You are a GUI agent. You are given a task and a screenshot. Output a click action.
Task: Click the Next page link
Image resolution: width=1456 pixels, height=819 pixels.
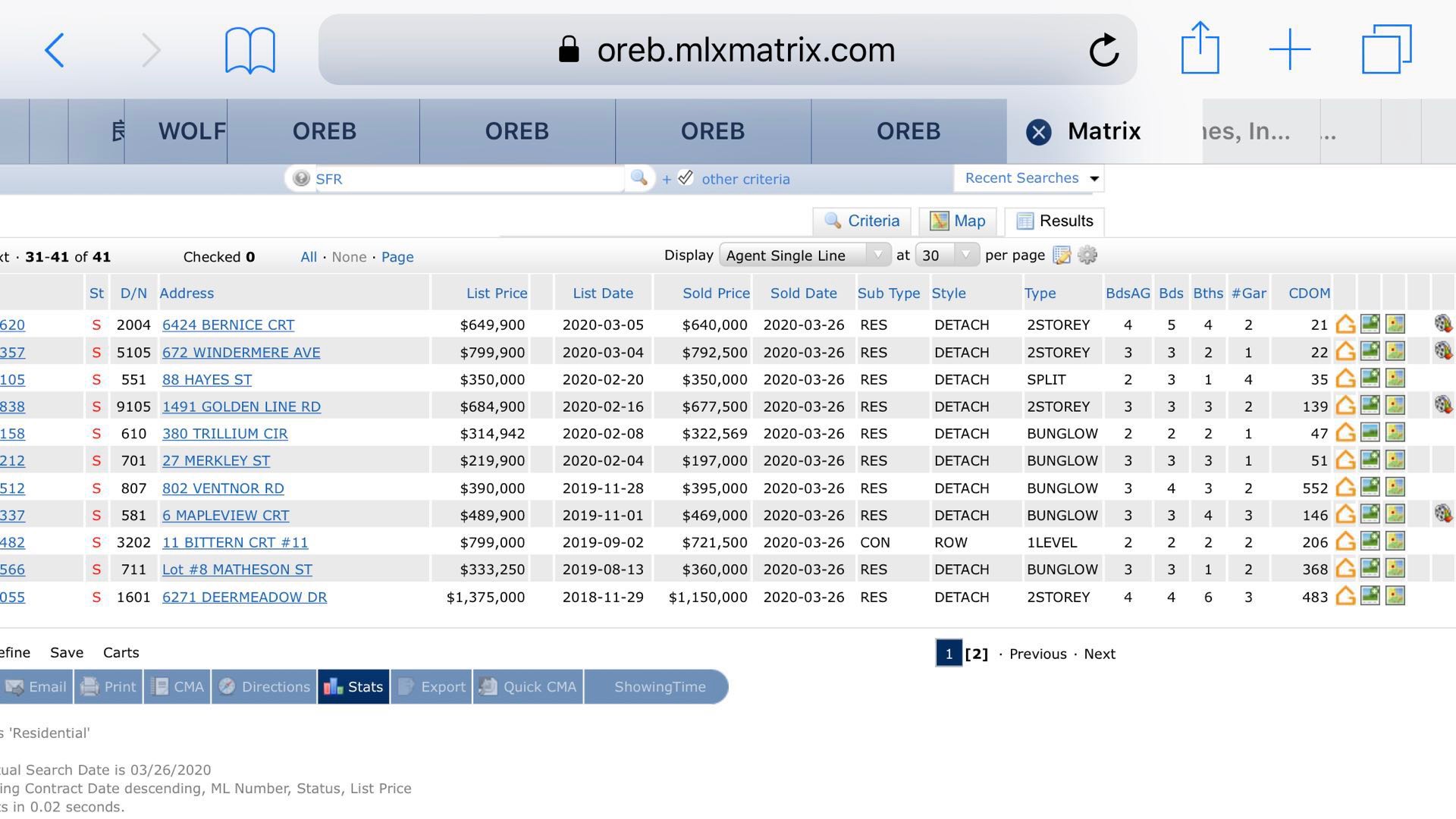coord(1100,654)
